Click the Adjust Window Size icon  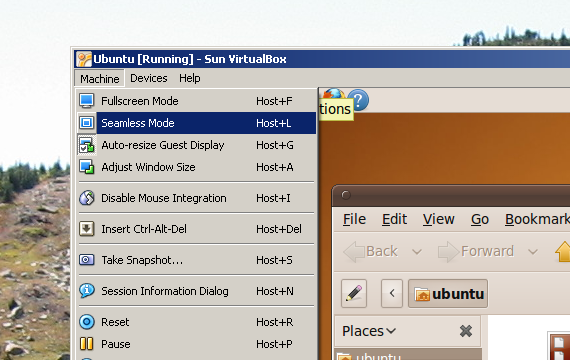(x=87, y=167)
